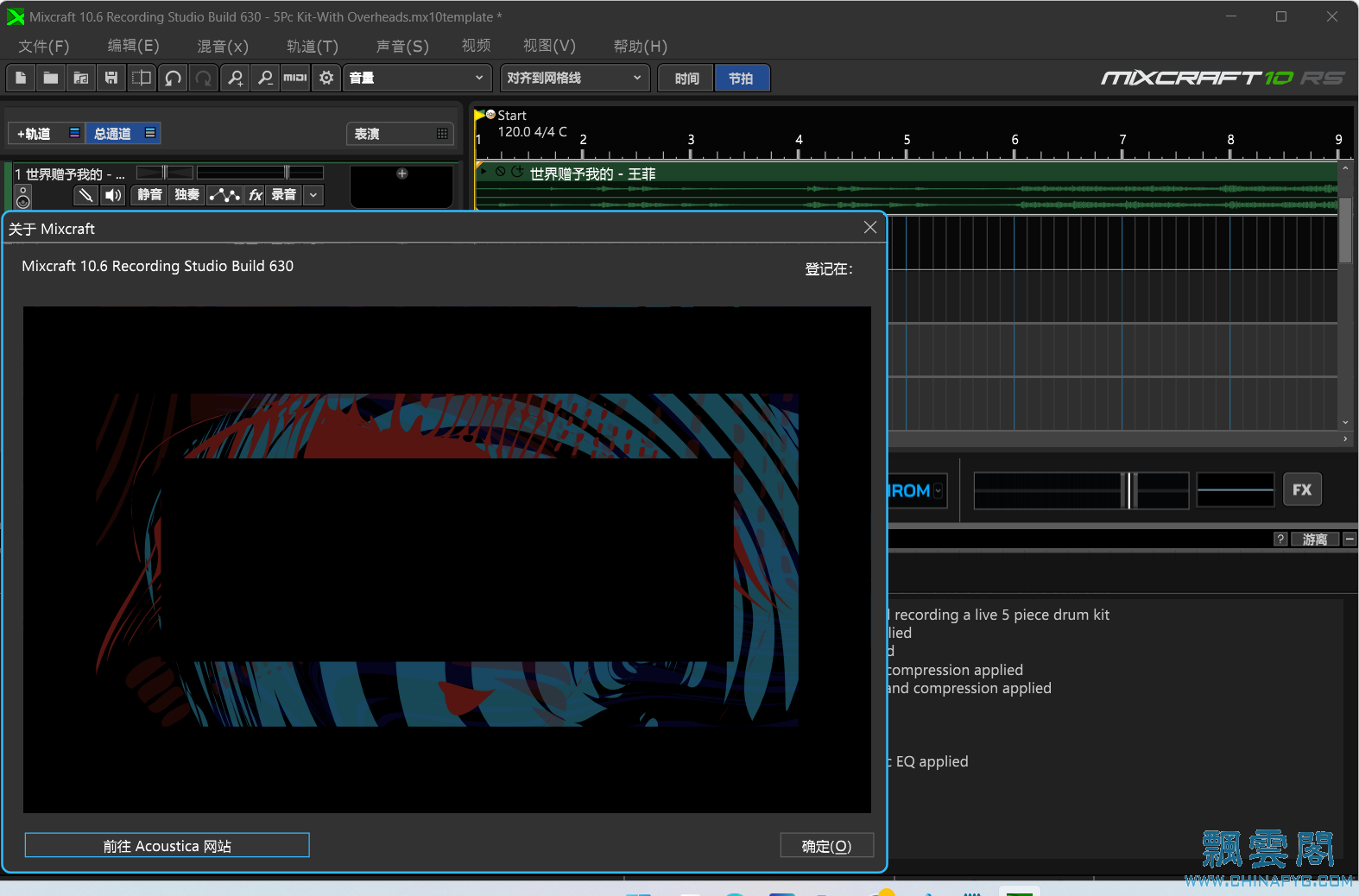Viewport: 1359px width, 896px height.
Task: Click the plus icon in track 1 image area
Action: pos(402,174)
